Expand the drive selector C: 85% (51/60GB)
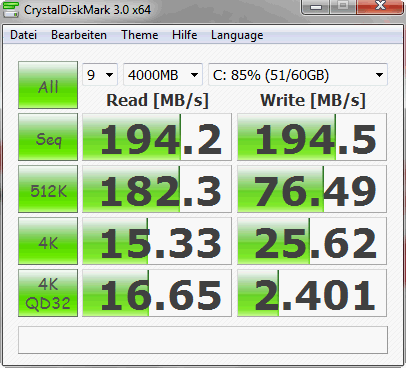Image resolution: width=406 pixels, height=368 pixels. click(x=298, y=75)
